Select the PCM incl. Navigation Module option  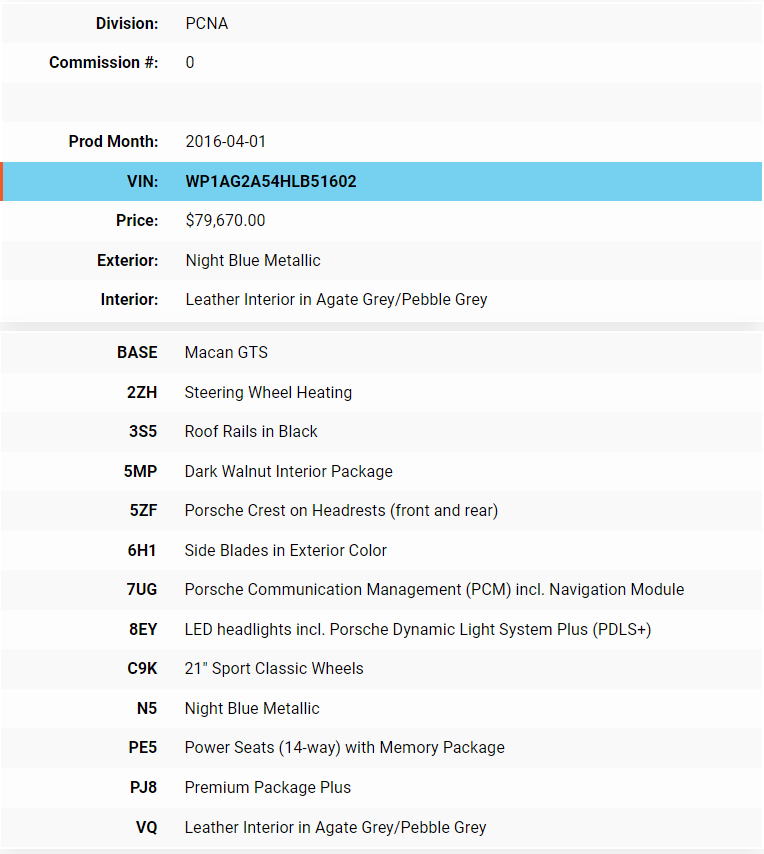point(434,590)
